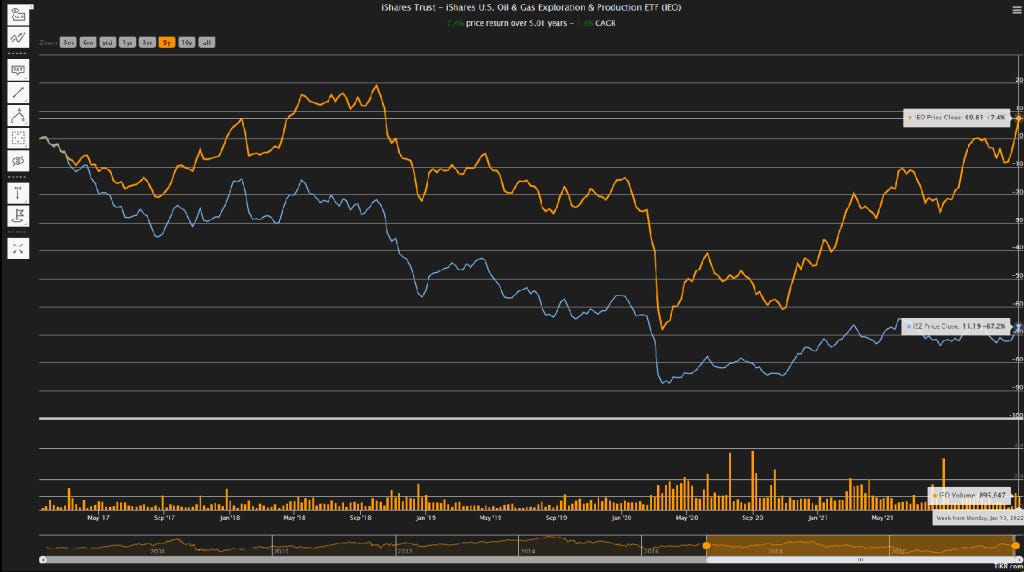Click the orange IEO endpoint marker
The height and width of the screenshot is (572, 1024).
(1017, 119)
